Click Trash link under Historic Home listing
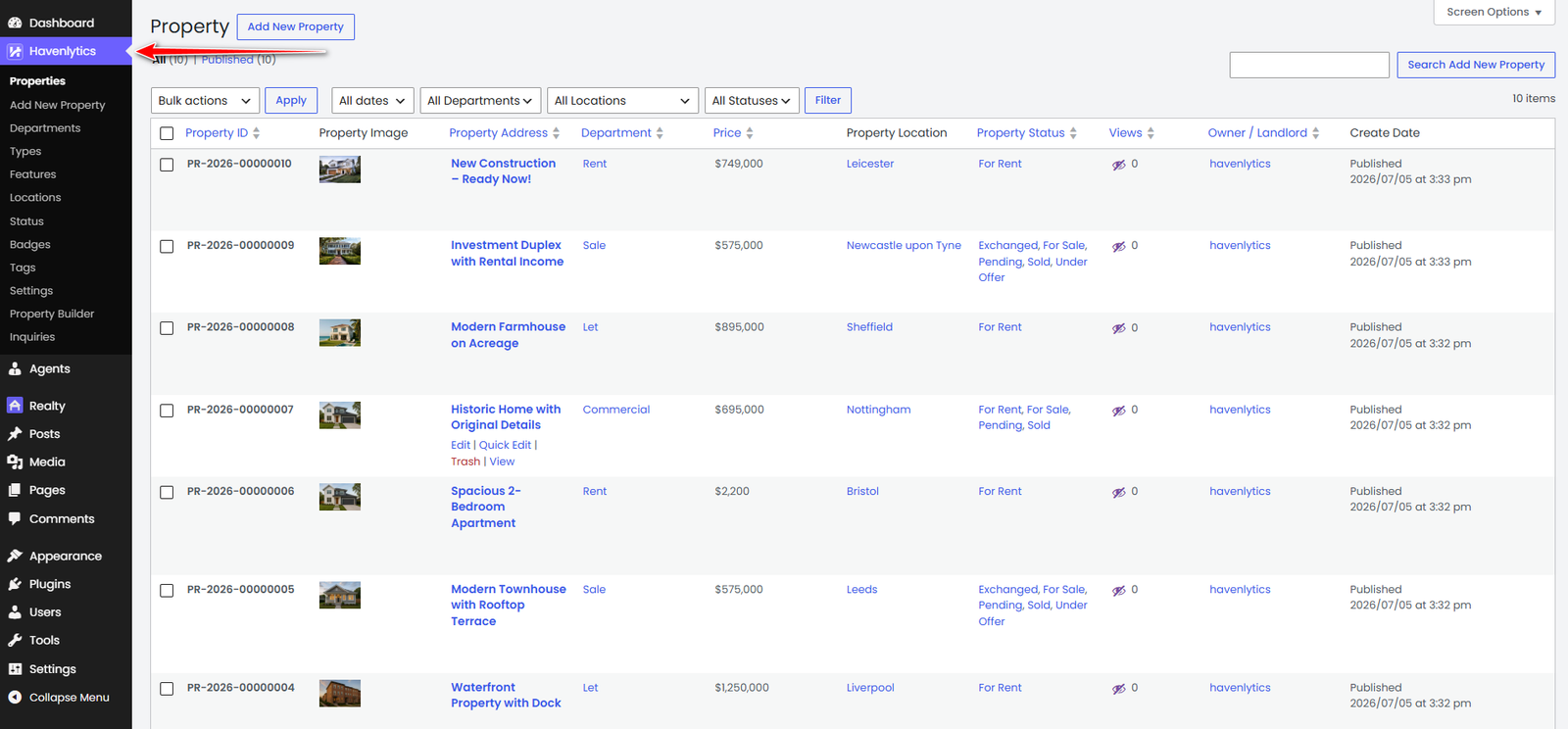 coord(465,462)
